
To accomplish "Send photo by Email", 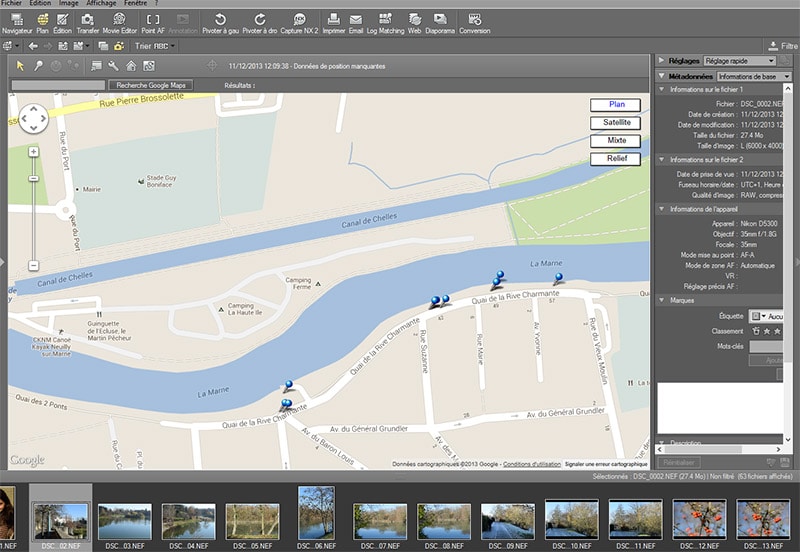I will click(356, 23).
